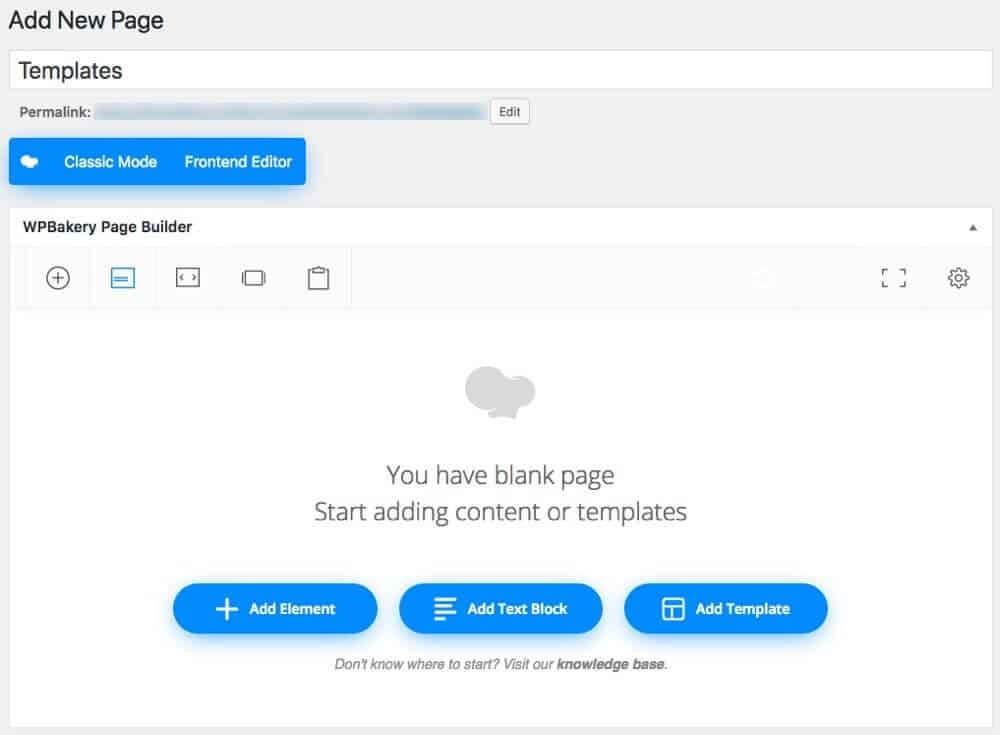This screenshot has height=735, width=1000.
Task: Open the knowledge base link
Action: pyautogui.click(x=610, y=664)
